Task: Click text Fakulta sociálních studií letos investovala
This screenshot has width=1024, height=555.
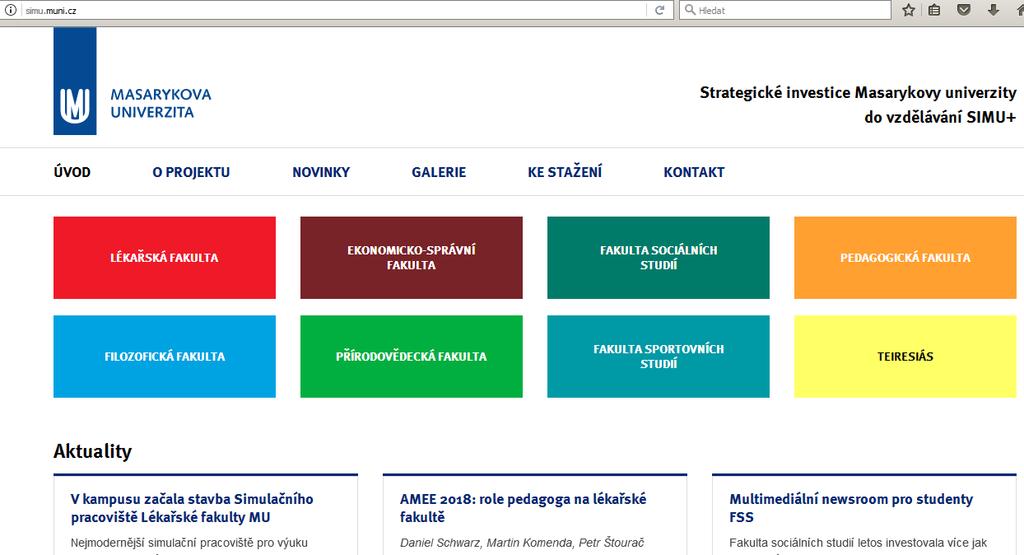Action: [x=857, y=543]
